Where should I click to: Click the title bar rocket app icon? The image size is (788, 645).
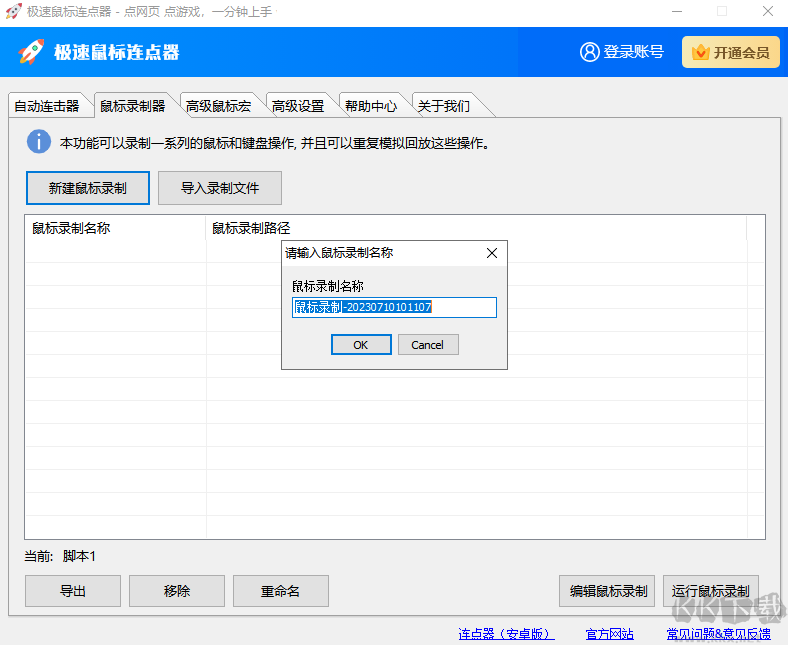click(14, 11)
